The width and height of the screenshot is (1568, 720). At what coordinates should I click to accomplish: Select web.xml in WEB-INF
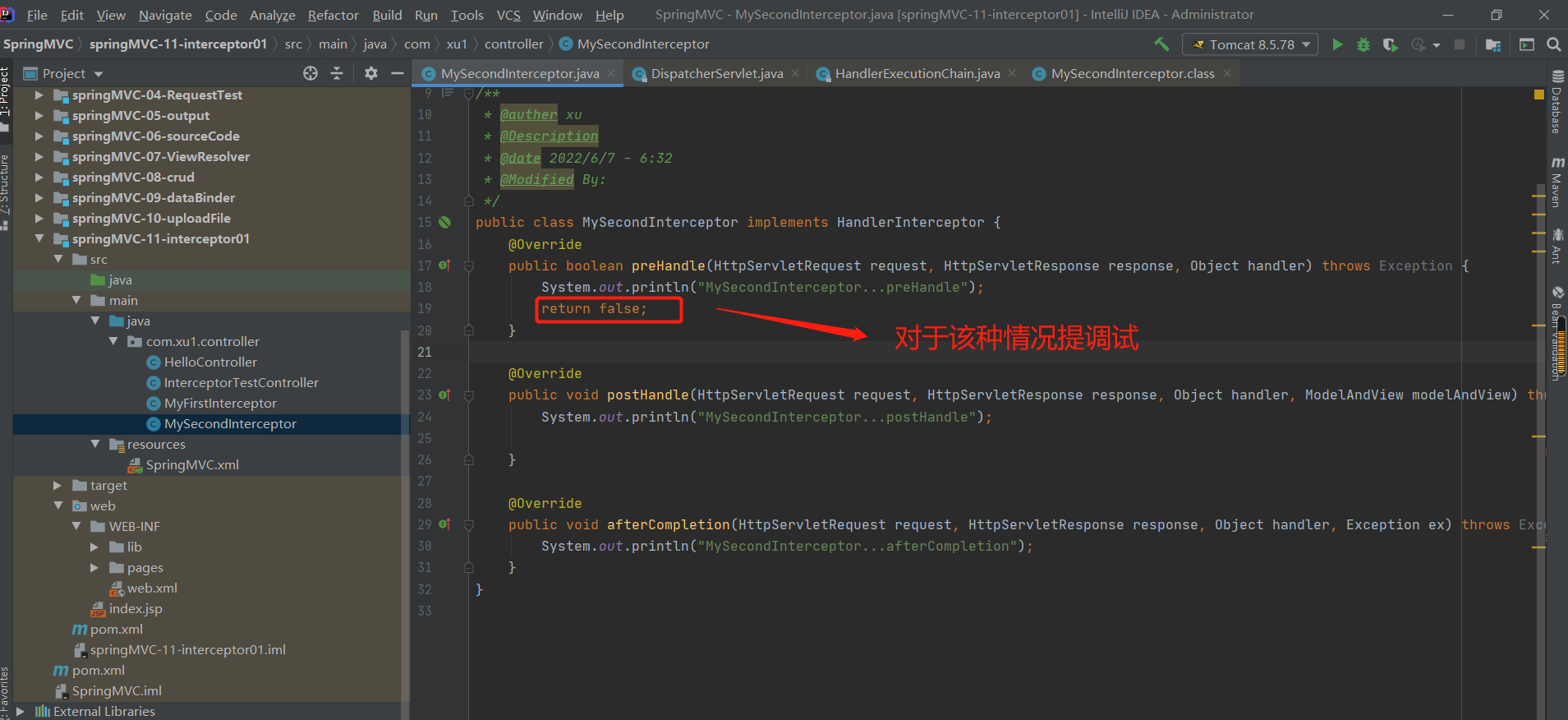(x=152, y=588)
